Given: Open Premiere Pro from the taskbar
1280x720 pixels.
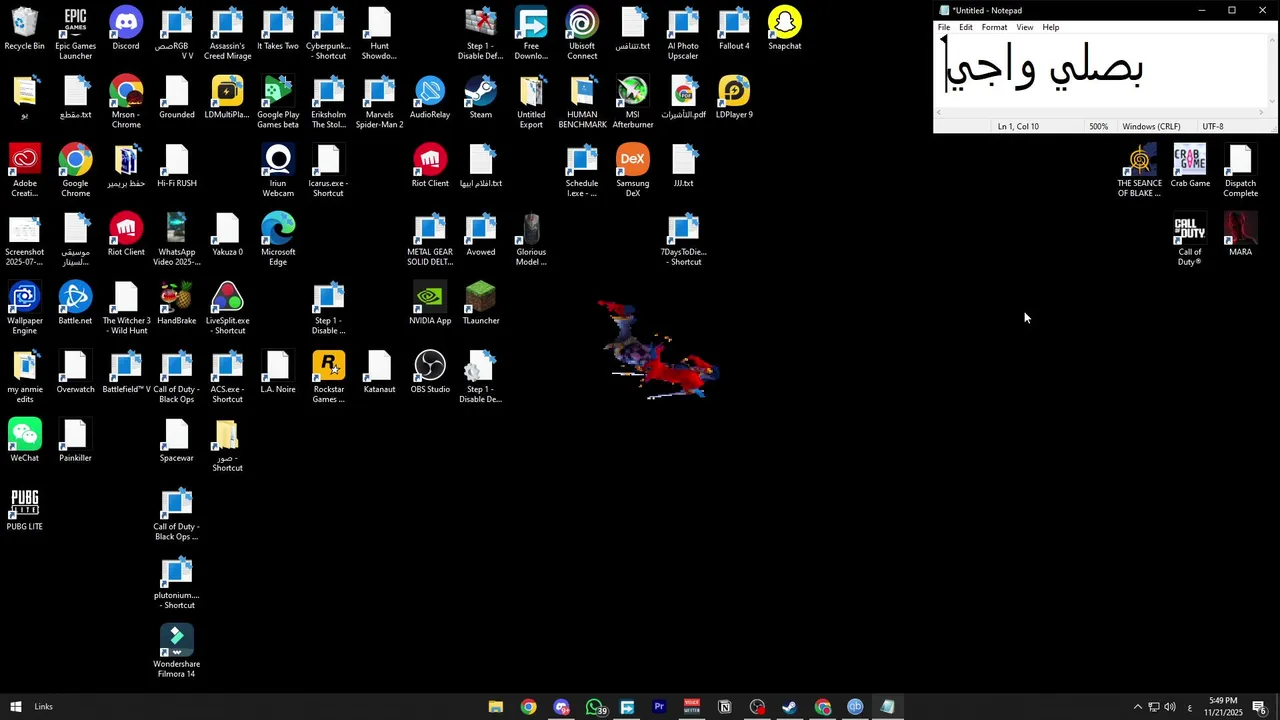Looking at the screenshot, I should point(659,707).
